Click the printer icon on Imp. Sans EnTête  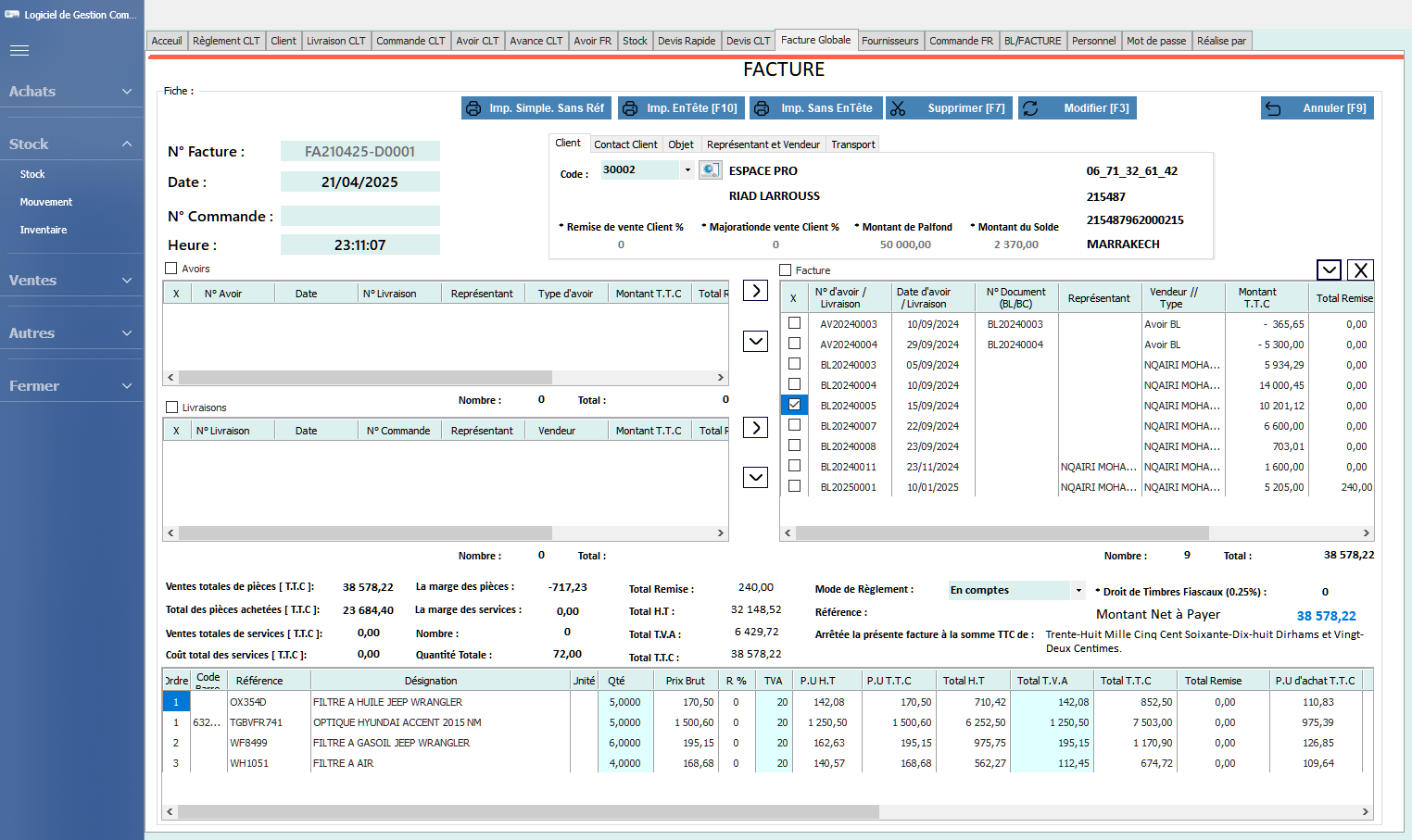pos(762,108)
